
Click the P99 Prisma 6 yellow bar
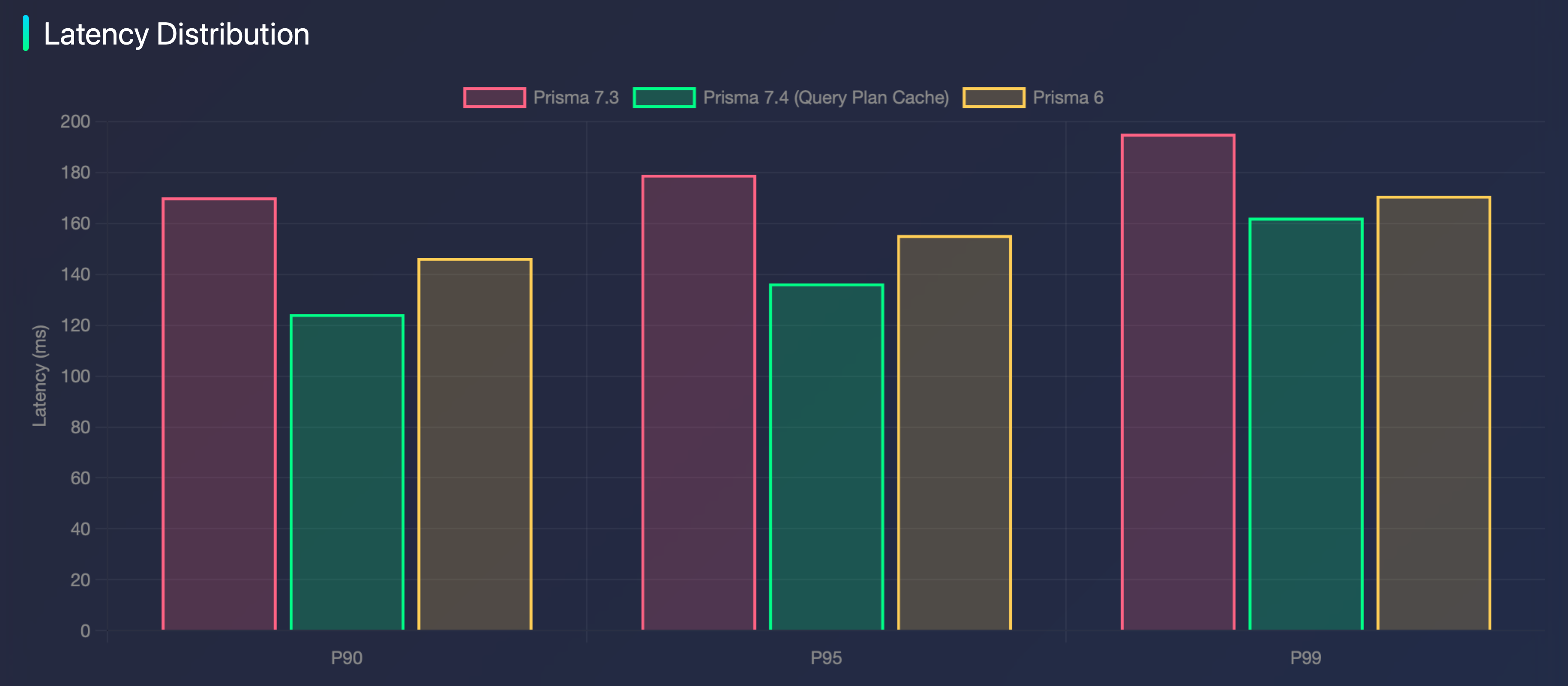tap(1434, 413)
